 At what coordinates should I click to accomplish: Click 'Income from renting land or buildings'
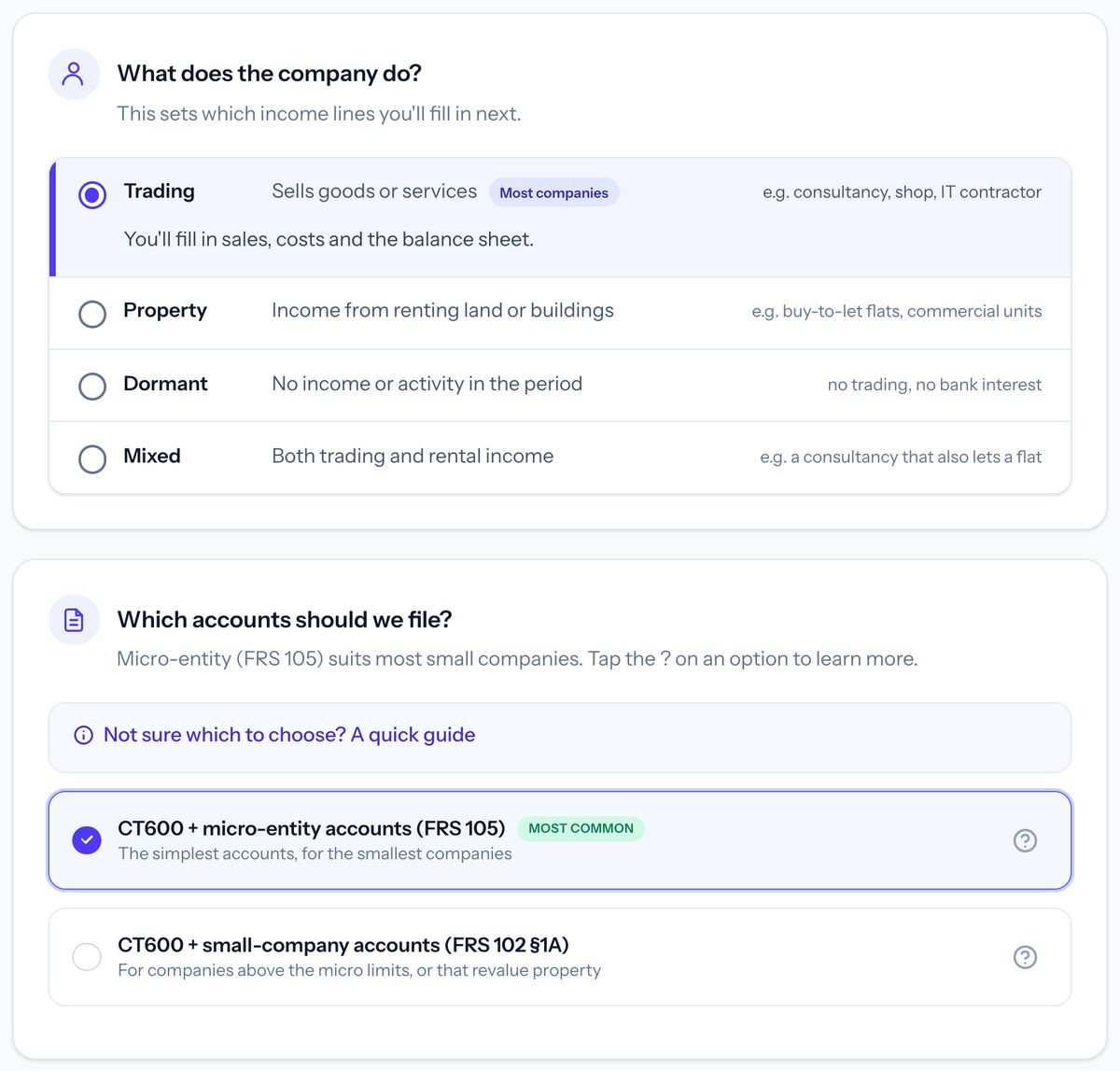tap(442, 310)
